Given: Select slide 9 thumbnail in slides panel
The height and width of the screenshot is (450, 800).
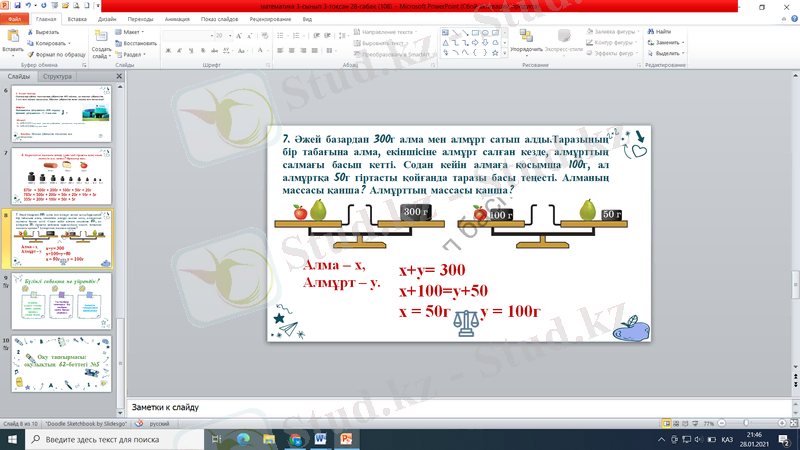Looking at the screenshot, I should (63, 302).
